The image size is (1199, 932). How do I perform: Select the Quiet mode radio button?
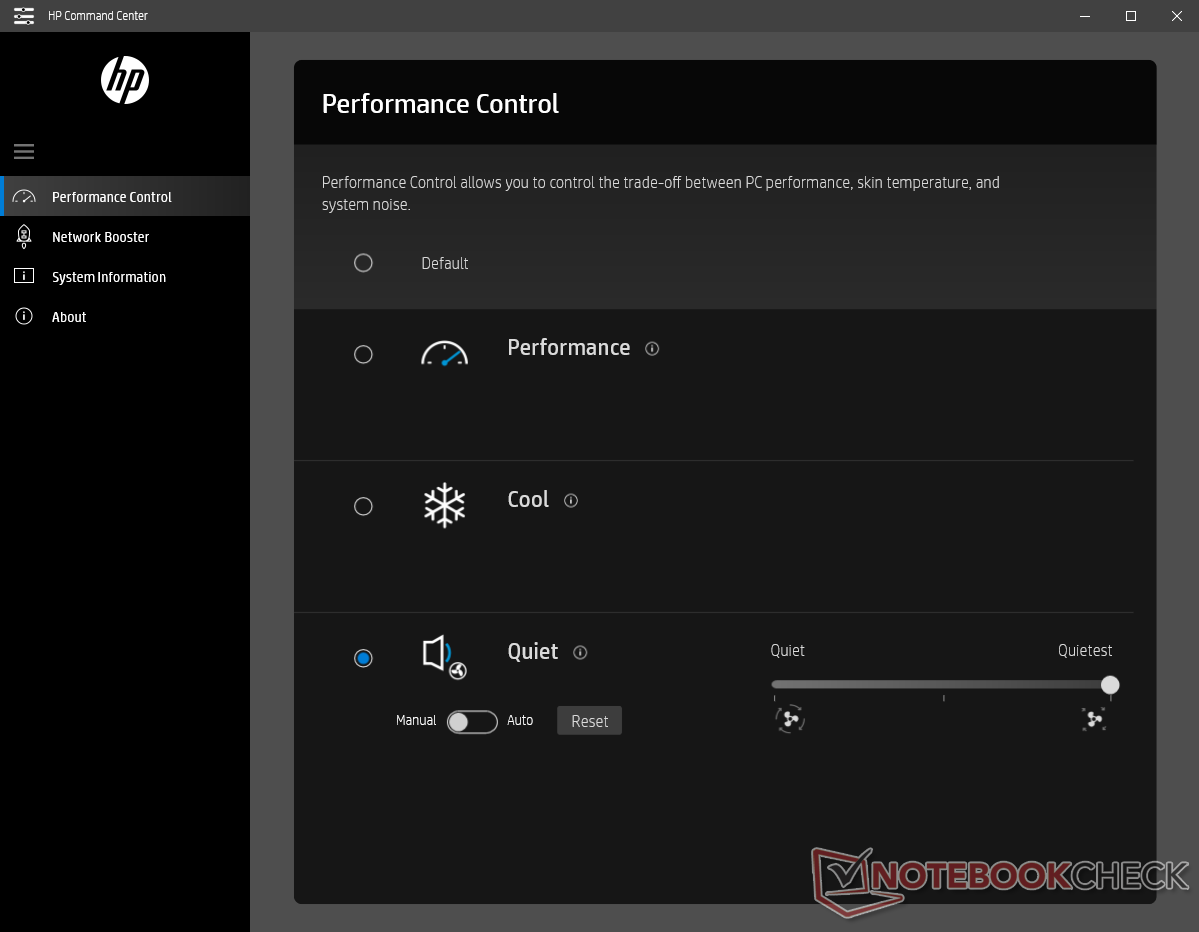363,658
